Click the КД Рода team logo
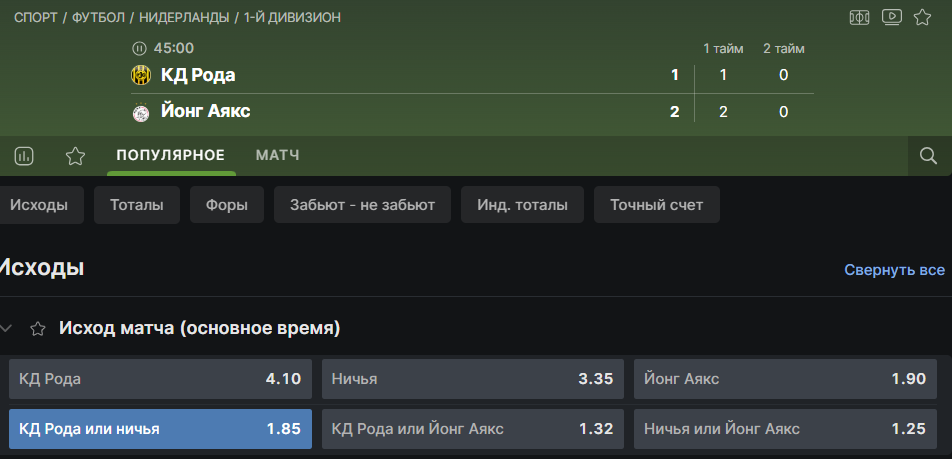 tap(140, 75)
